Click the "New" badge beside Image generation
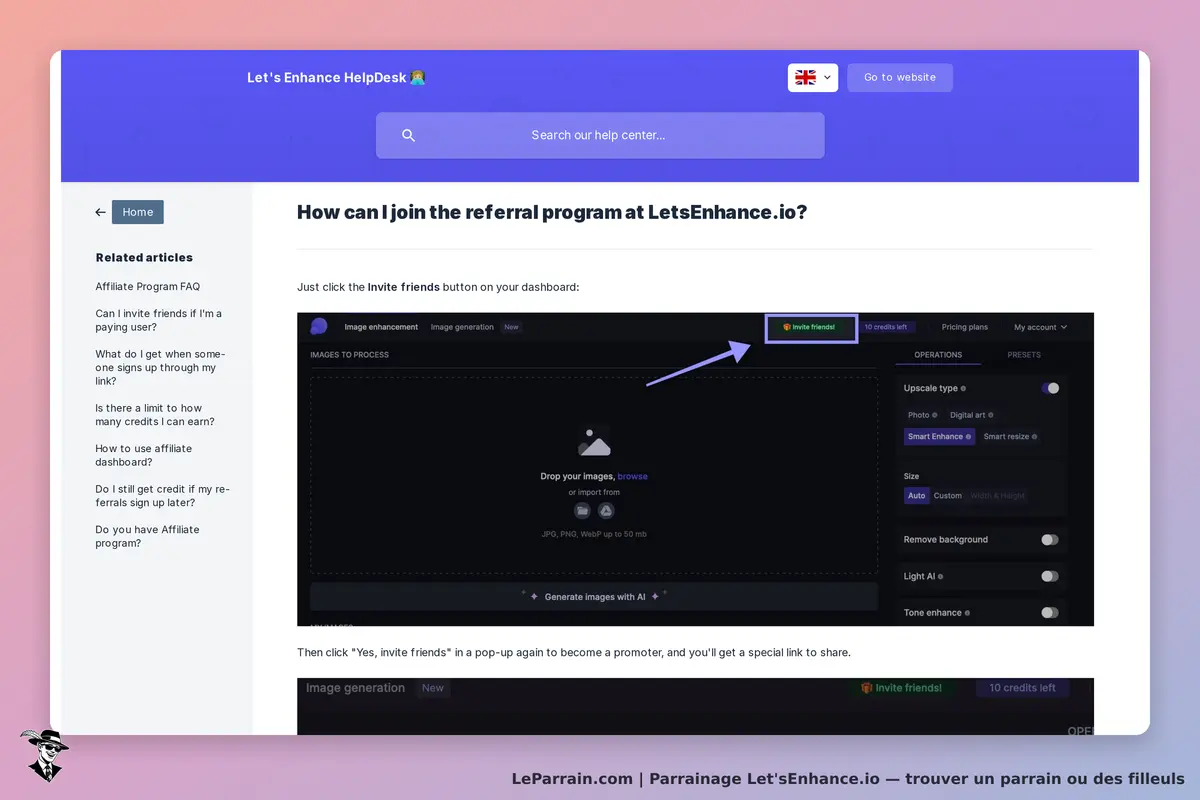The height and width of the screenshot is (800, 1200). click(x=511, y=327)
